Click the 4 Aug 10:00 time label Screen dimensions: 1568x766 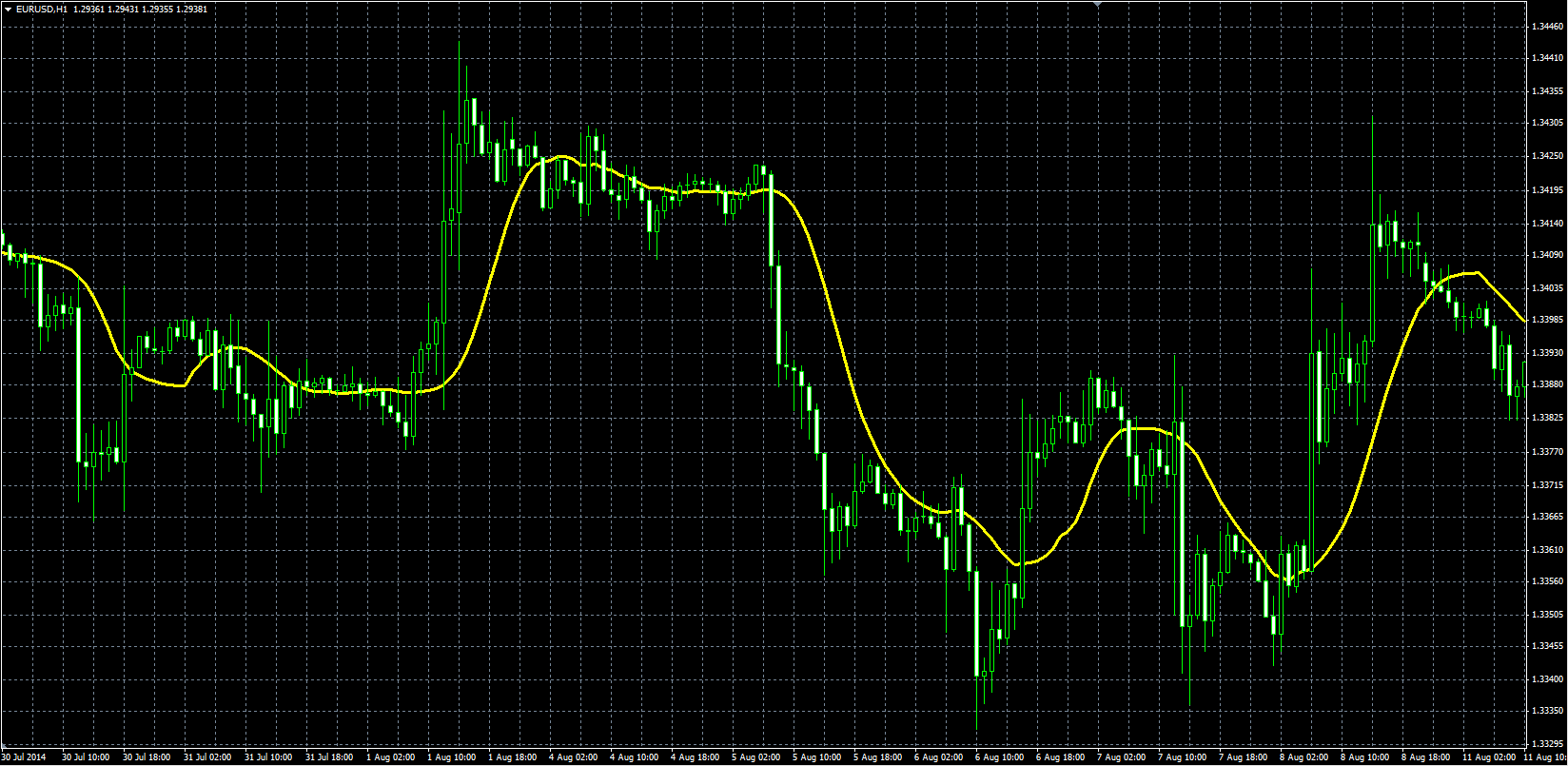634,757
